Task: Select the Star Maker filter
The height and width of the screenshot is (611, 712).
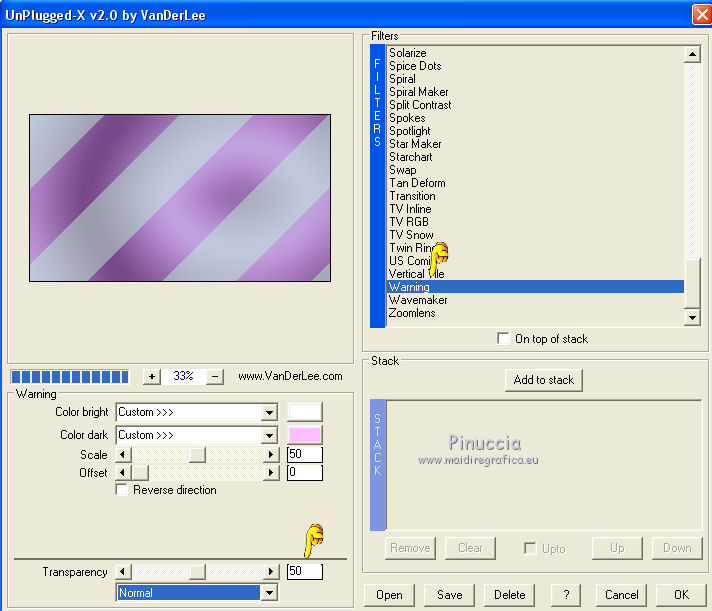Action: [415, 144]
